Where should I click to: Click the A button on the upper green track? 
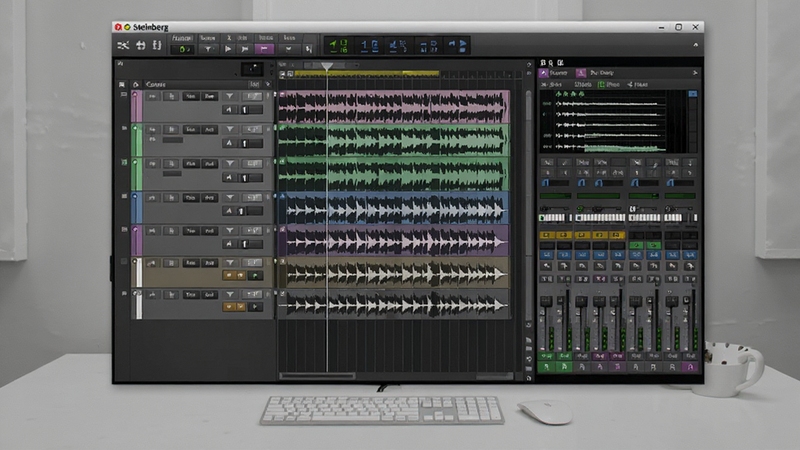click(229, 143)
